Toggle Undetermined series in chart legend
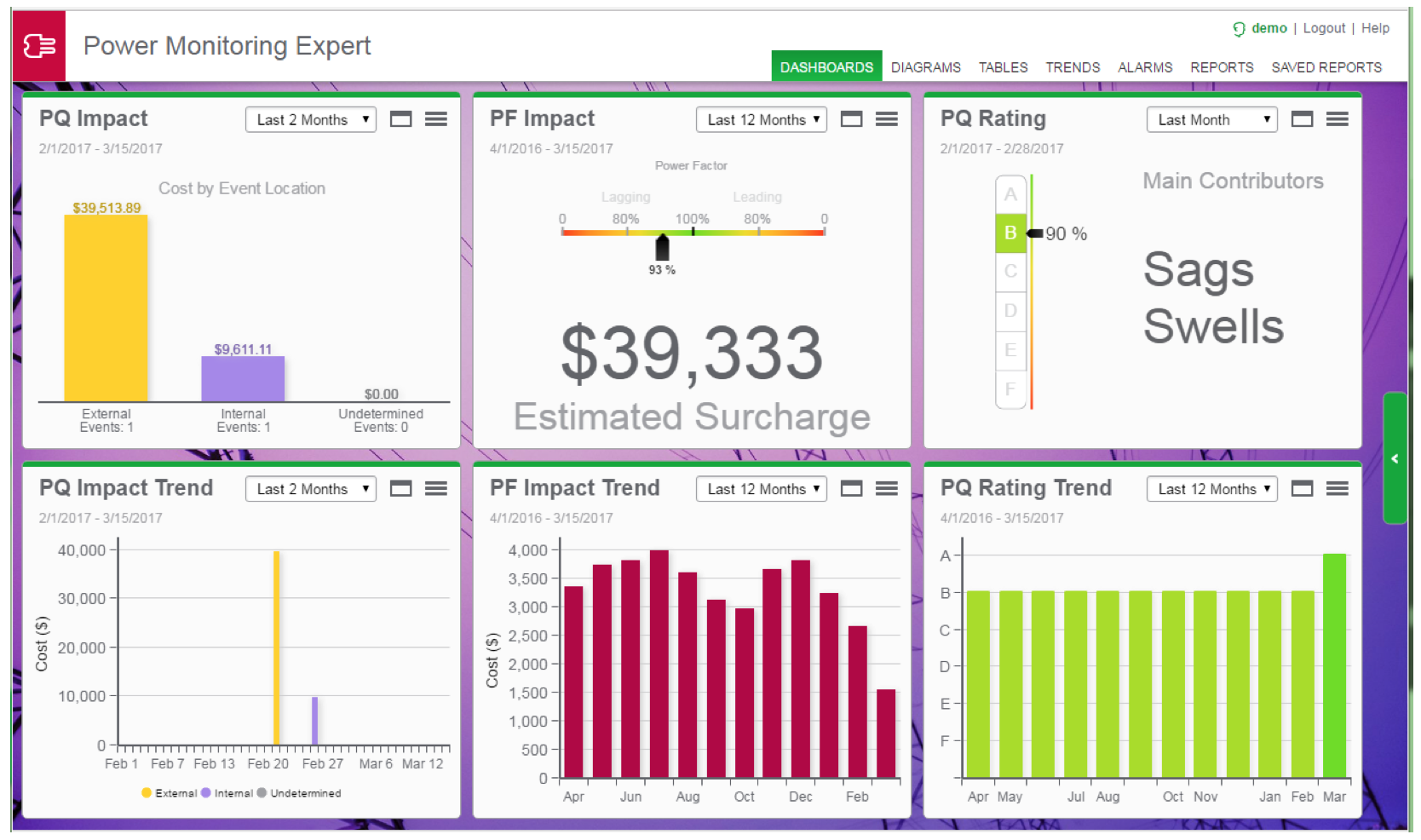This screenshot has height=840, width=1421. click(299, 793)
